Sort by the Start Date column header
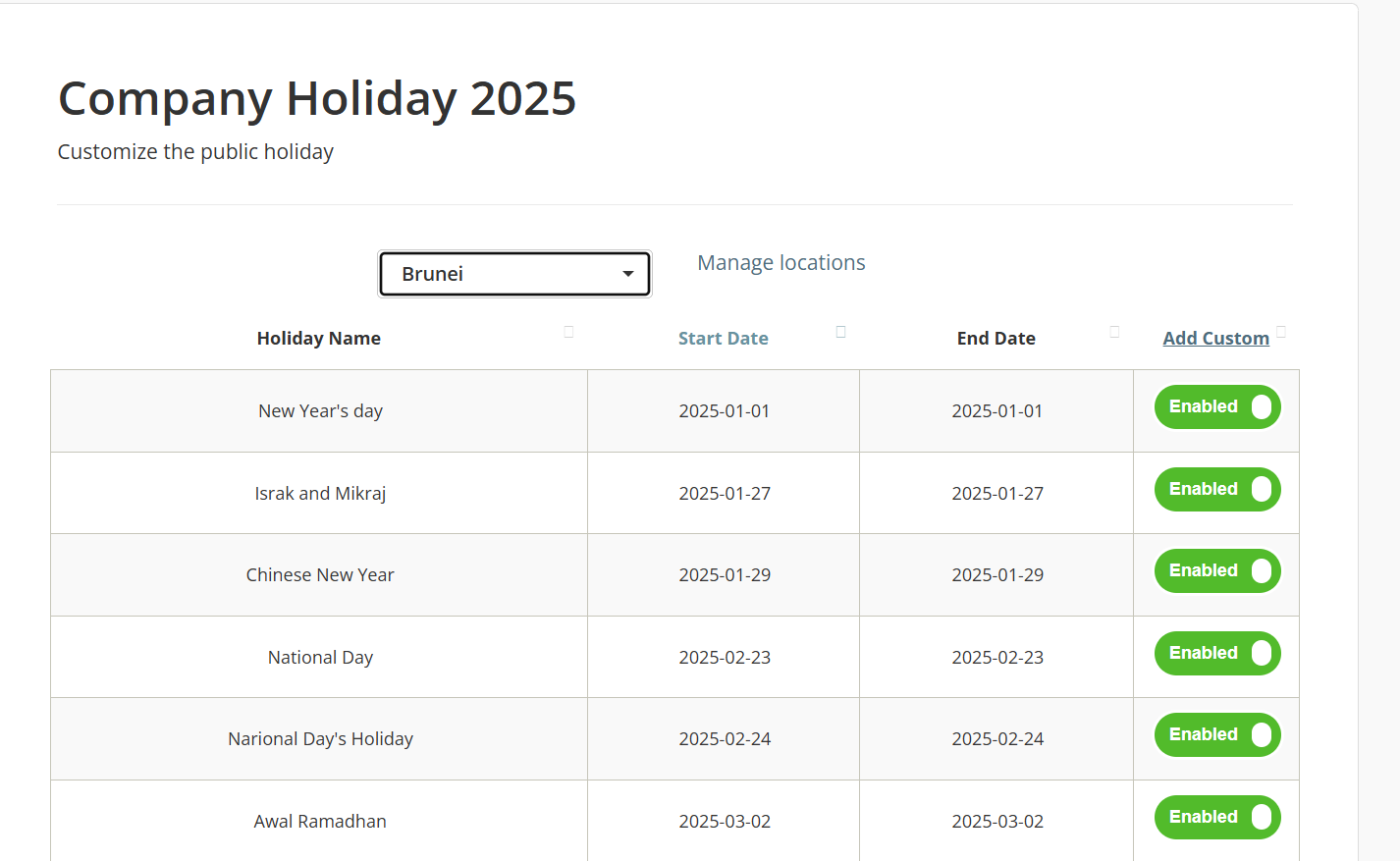Image resolution: width=1400 pixels, height=861 pixels. tap(723, 339)
